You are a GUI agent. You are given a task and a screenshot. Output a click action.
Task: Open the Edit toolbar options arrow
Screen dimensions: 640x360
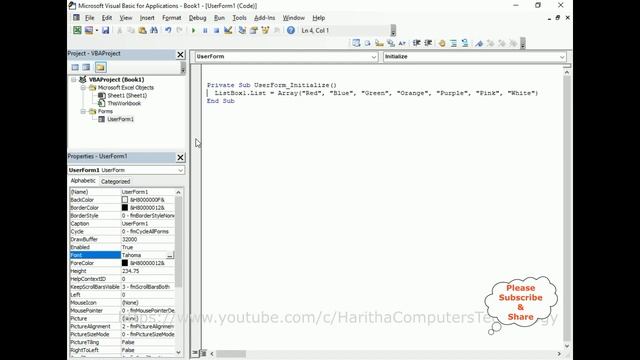522,43
